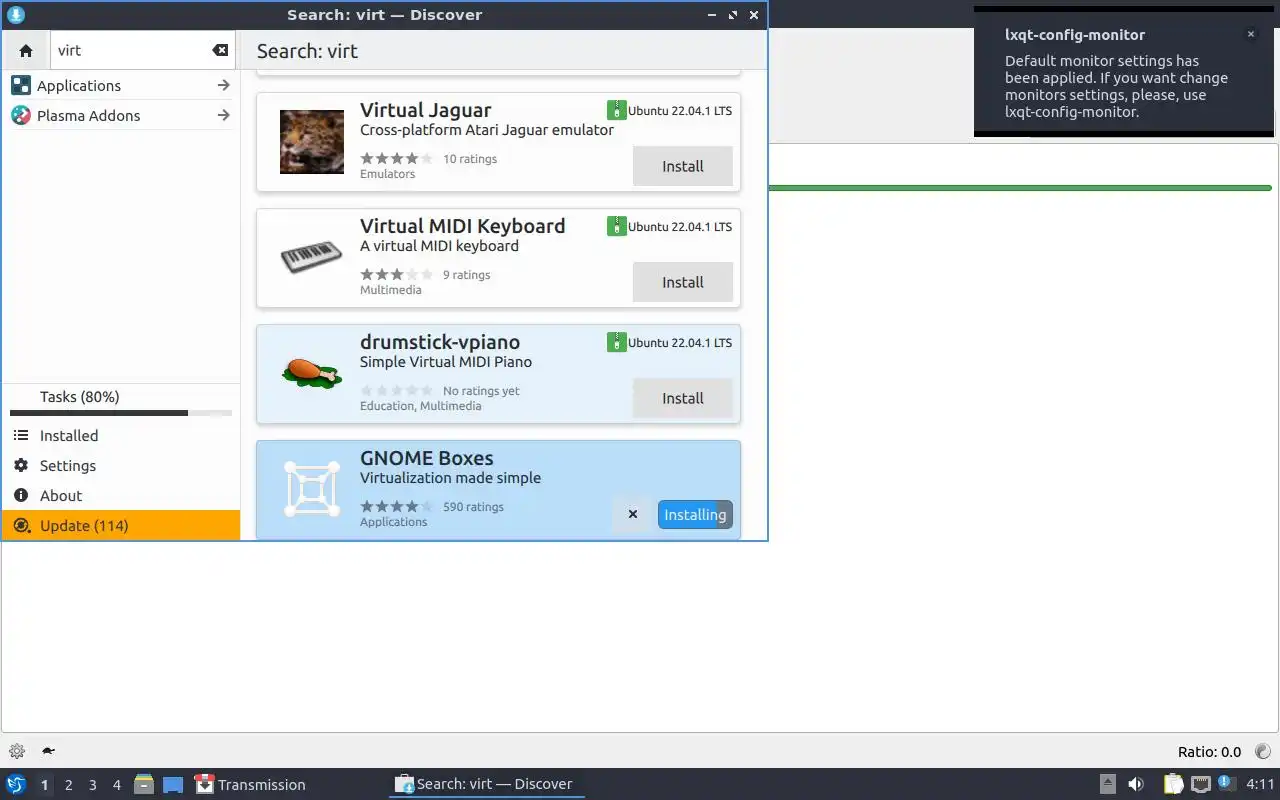The height and width of the screenshot is (800, 1280).
Task: Open the file manager from the panel
Action: [x=143, y=784]
